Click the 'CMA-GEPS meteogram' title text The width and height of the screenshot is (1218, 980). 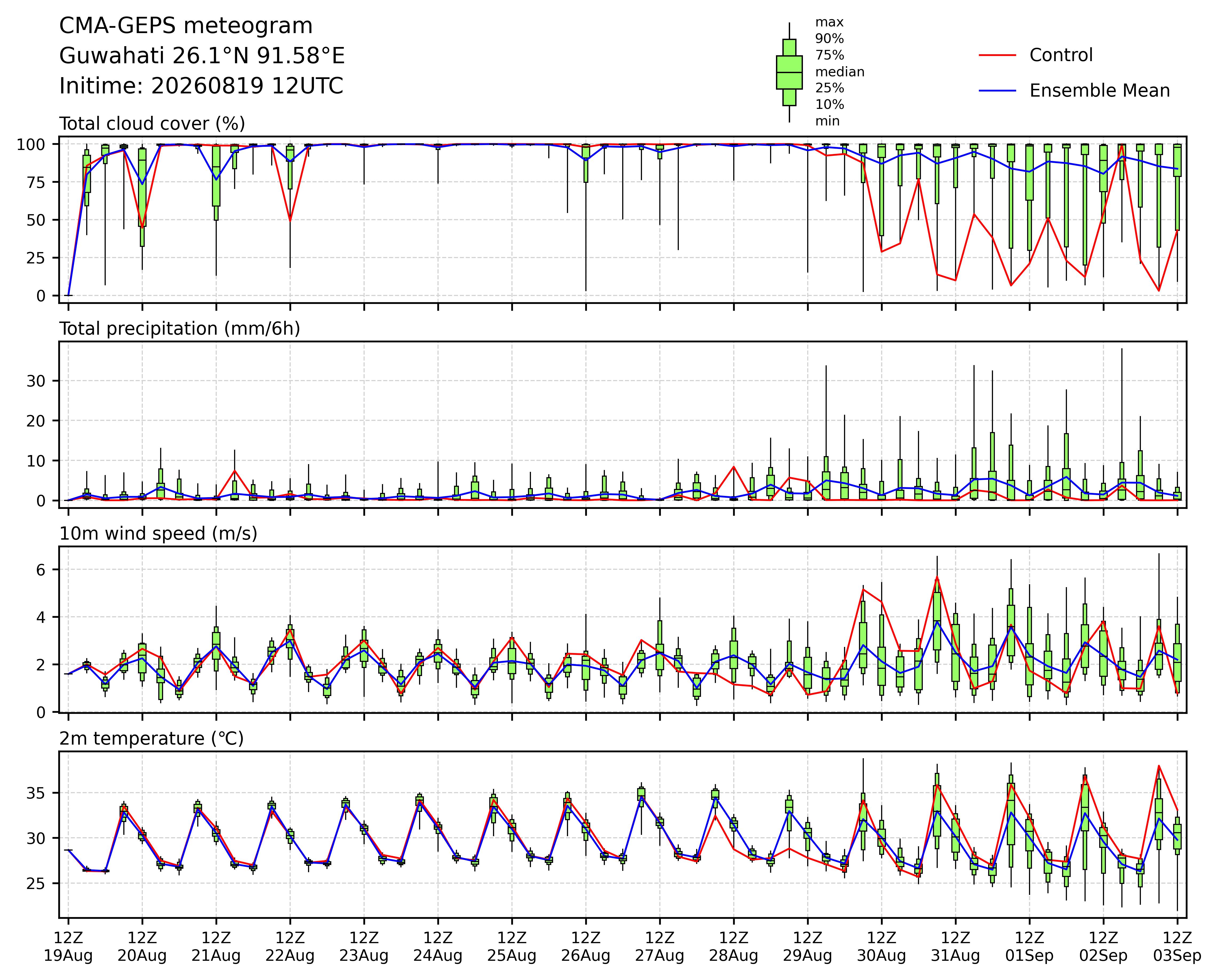[186, 26]
